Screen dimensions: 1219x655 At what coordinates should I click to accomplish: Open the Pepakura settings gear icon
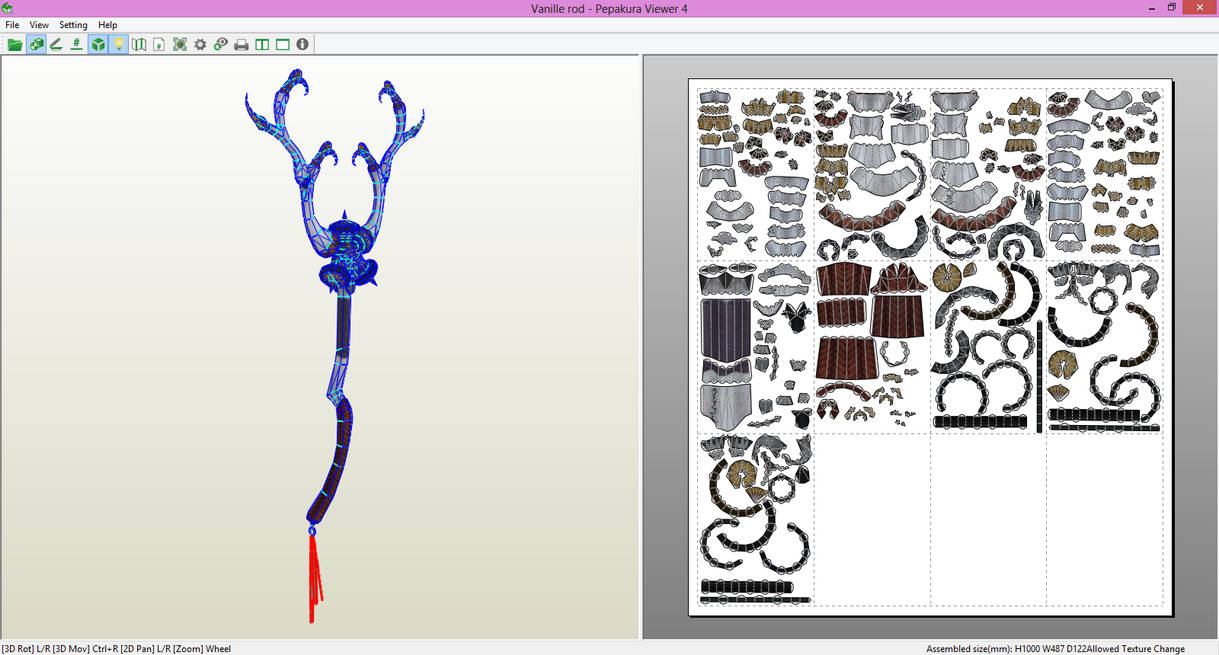(x=200, y=44)
